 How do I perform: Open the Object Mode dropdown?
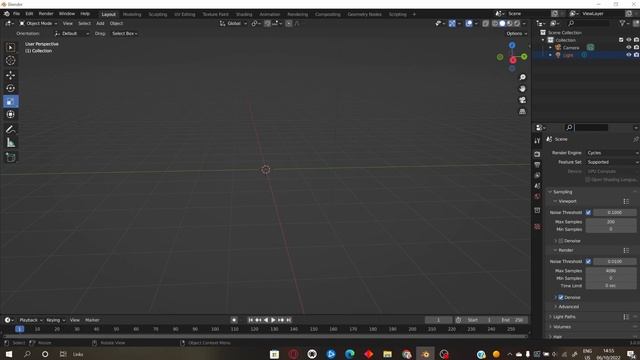coord(38,24)
